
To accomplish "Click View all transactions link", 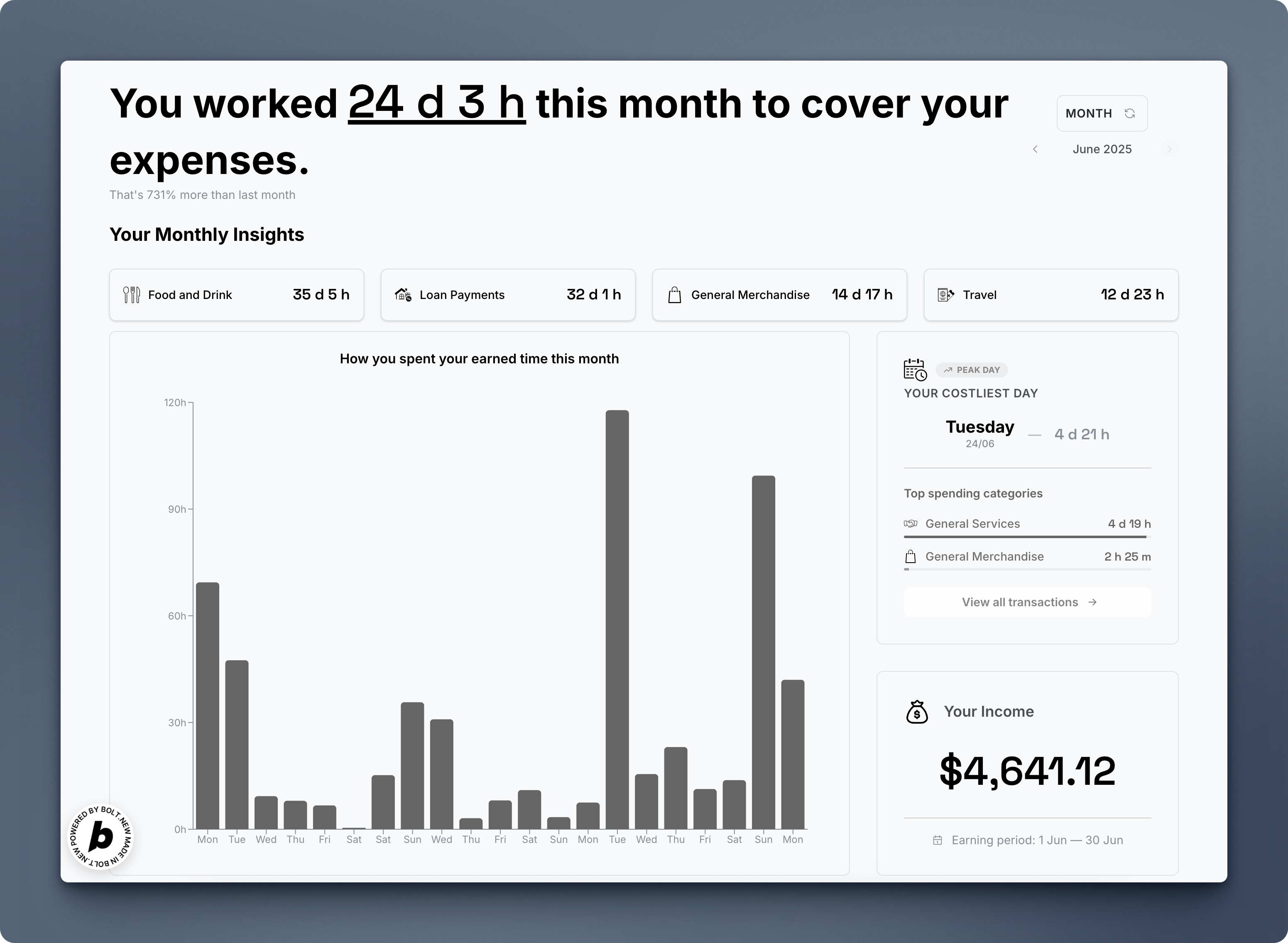I will coord(1027,602).
